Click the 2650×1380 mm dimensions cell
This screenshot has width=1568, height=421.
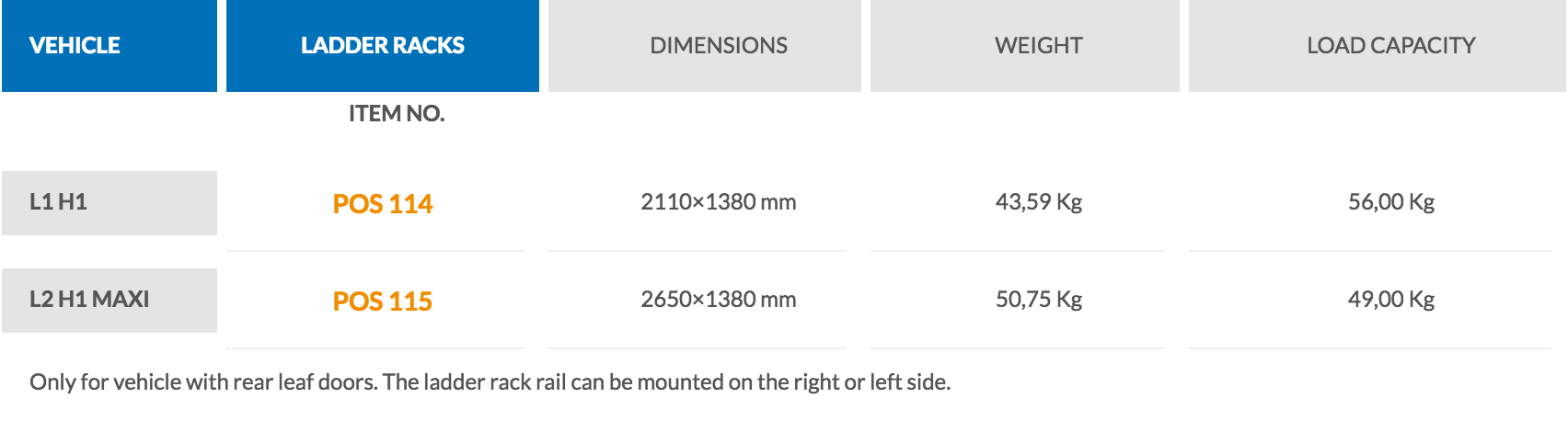[719, 299]
